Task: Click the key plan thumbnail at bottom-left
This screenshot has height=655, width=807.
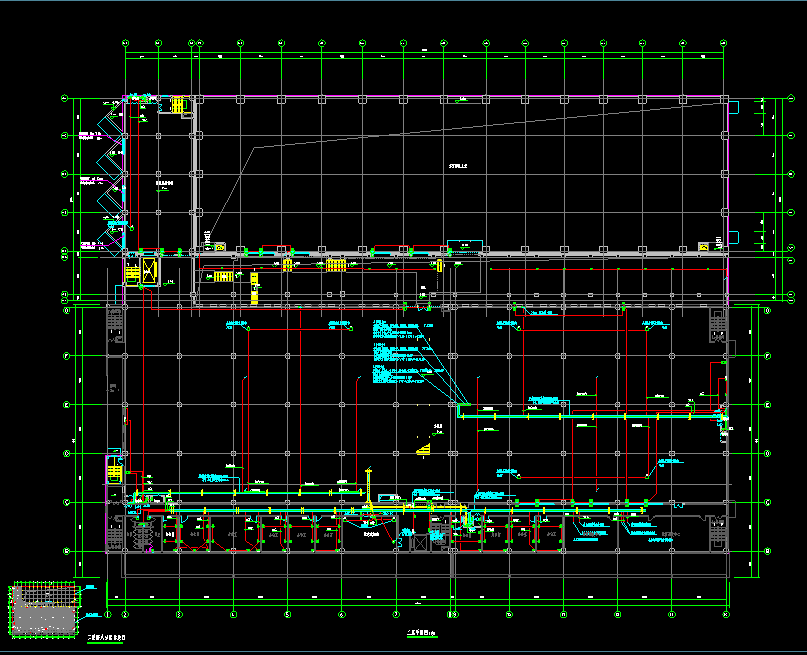Action: click(43, 609)
